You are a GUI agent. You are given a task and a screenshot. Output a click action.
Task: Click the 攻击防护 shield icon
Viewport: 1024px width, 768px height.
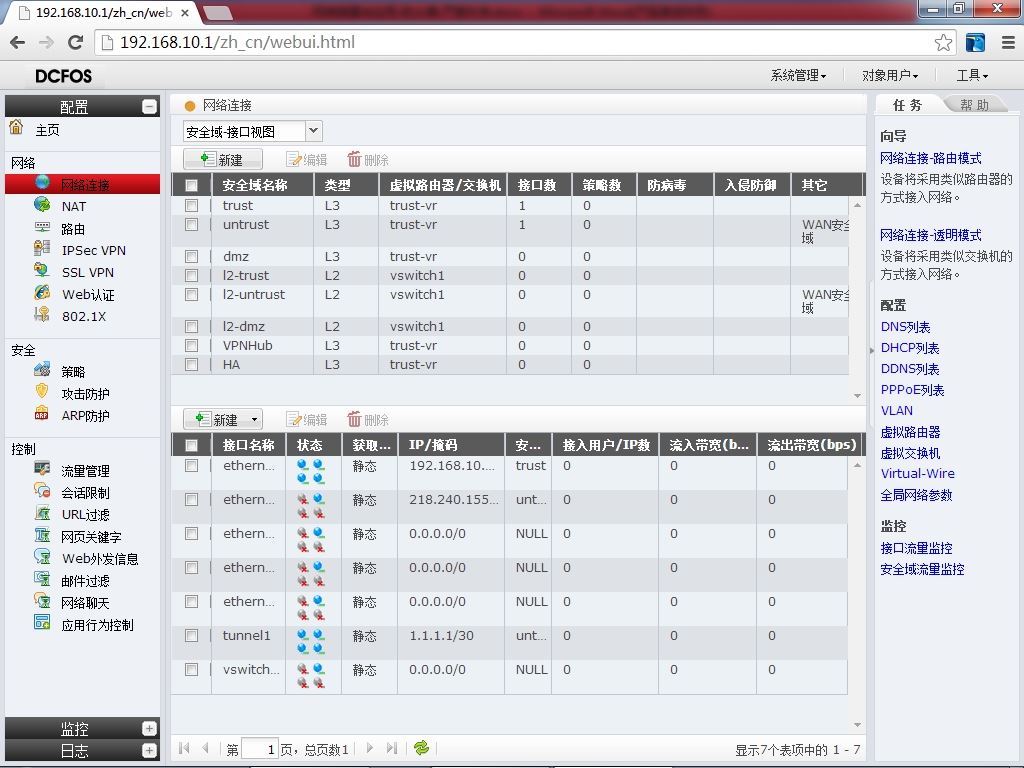pyautogui.click(x=42, y=392)
